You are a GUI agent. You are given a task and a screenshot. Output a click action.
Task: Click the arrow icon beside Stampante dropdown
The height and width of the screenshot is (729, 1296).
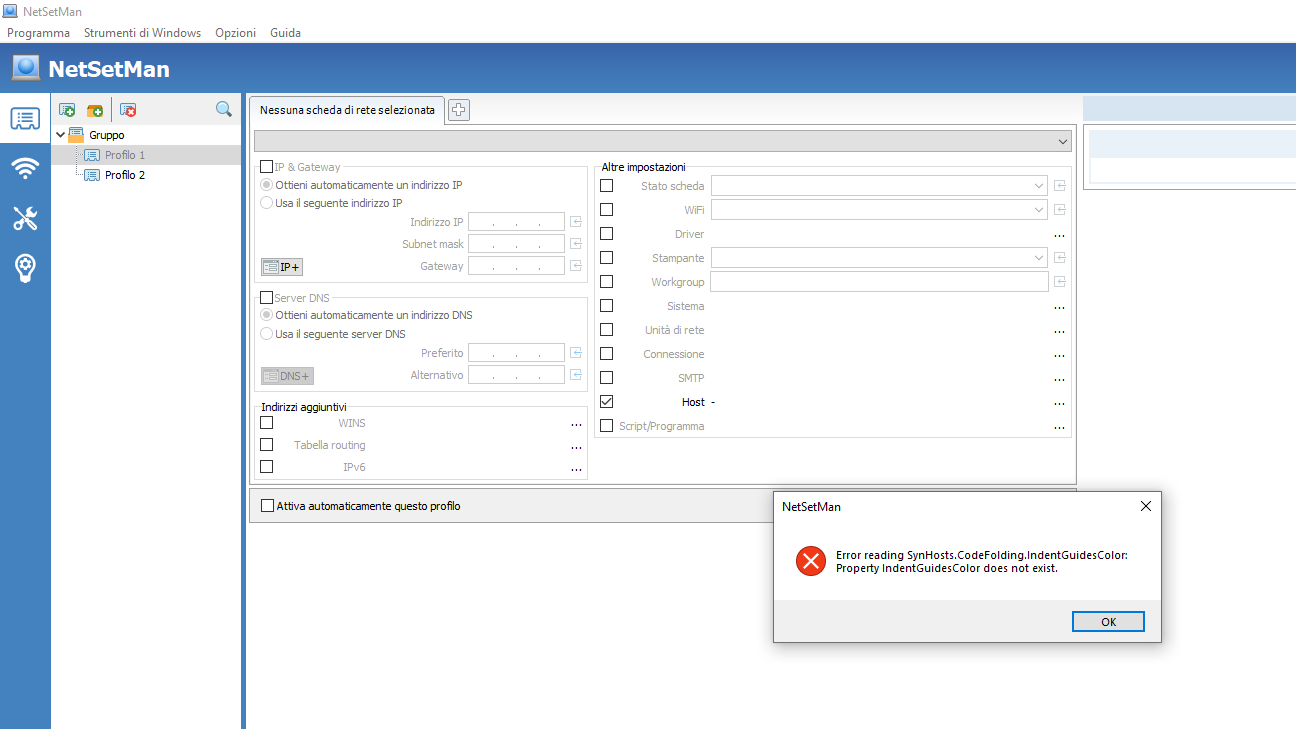[x=1059, y=258]
